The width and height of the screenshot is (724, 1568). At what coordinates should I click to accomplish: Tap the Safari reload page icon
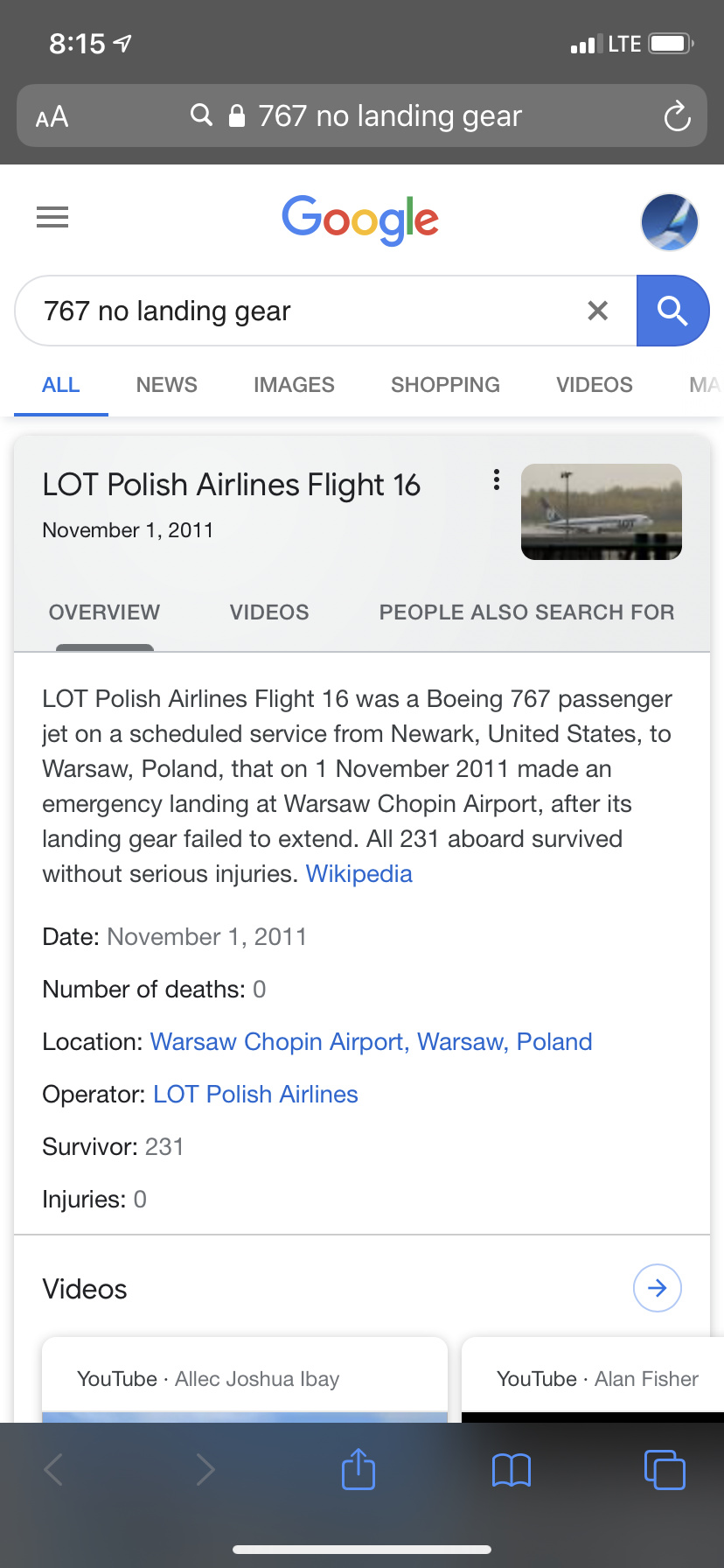pyautogui.click(x=677, y=116)
